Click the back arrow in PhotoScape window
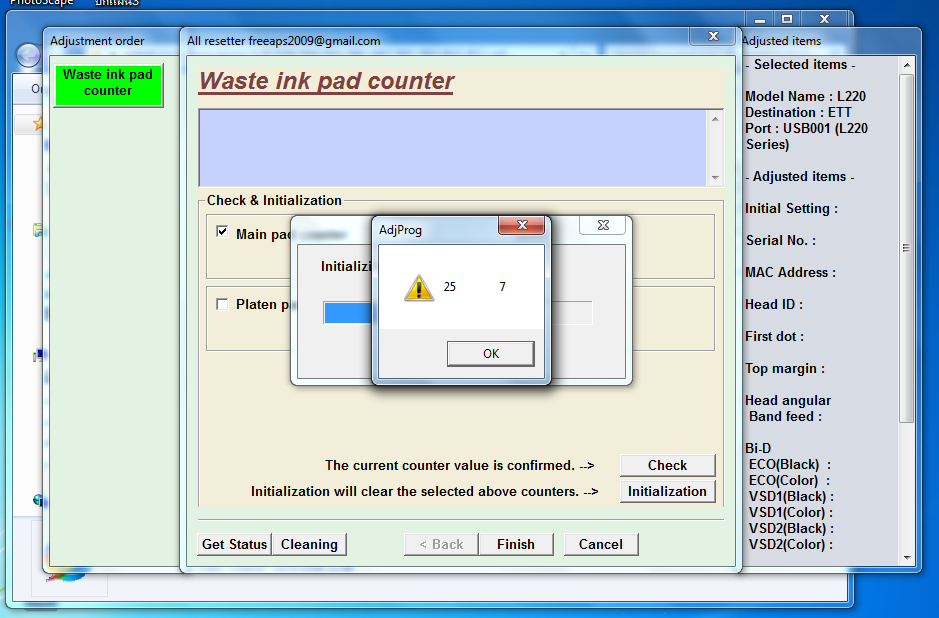The height and width of the screenshot is (618, 939). [x=28, y=56]
